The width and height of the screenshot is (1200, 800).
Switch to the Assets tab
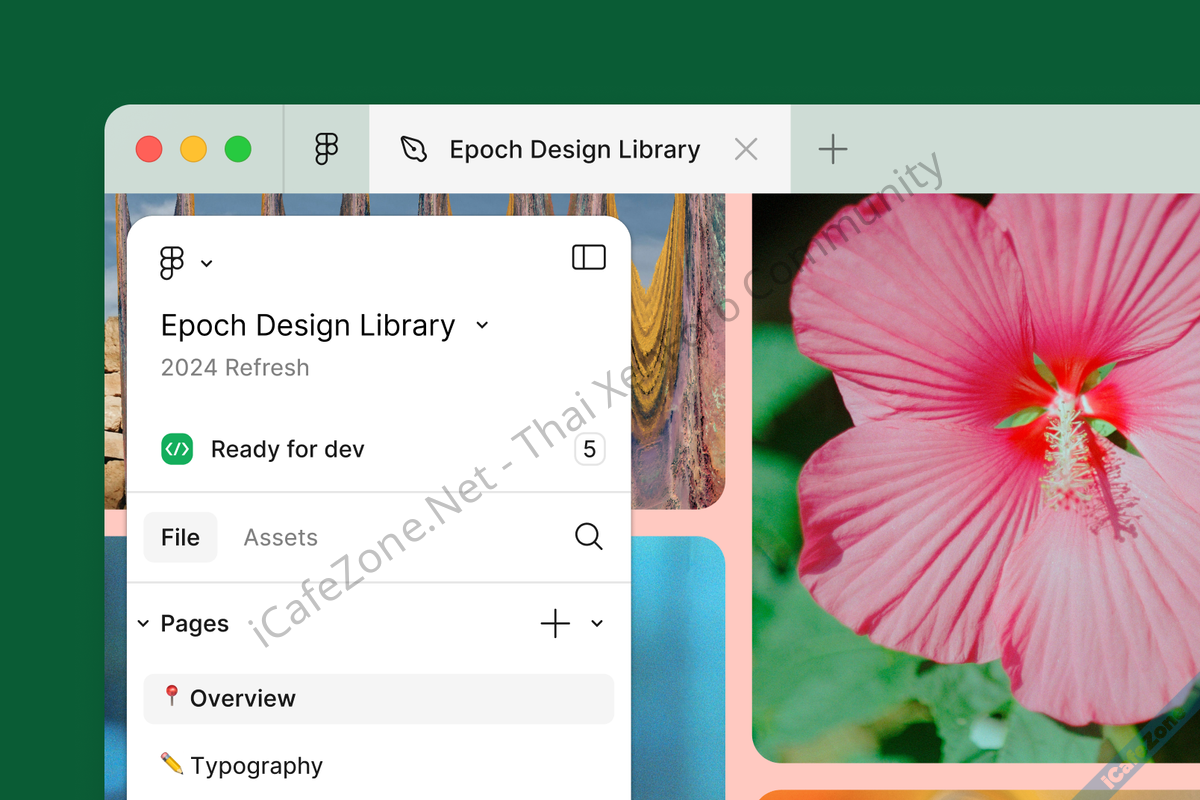tap(280, 538)
